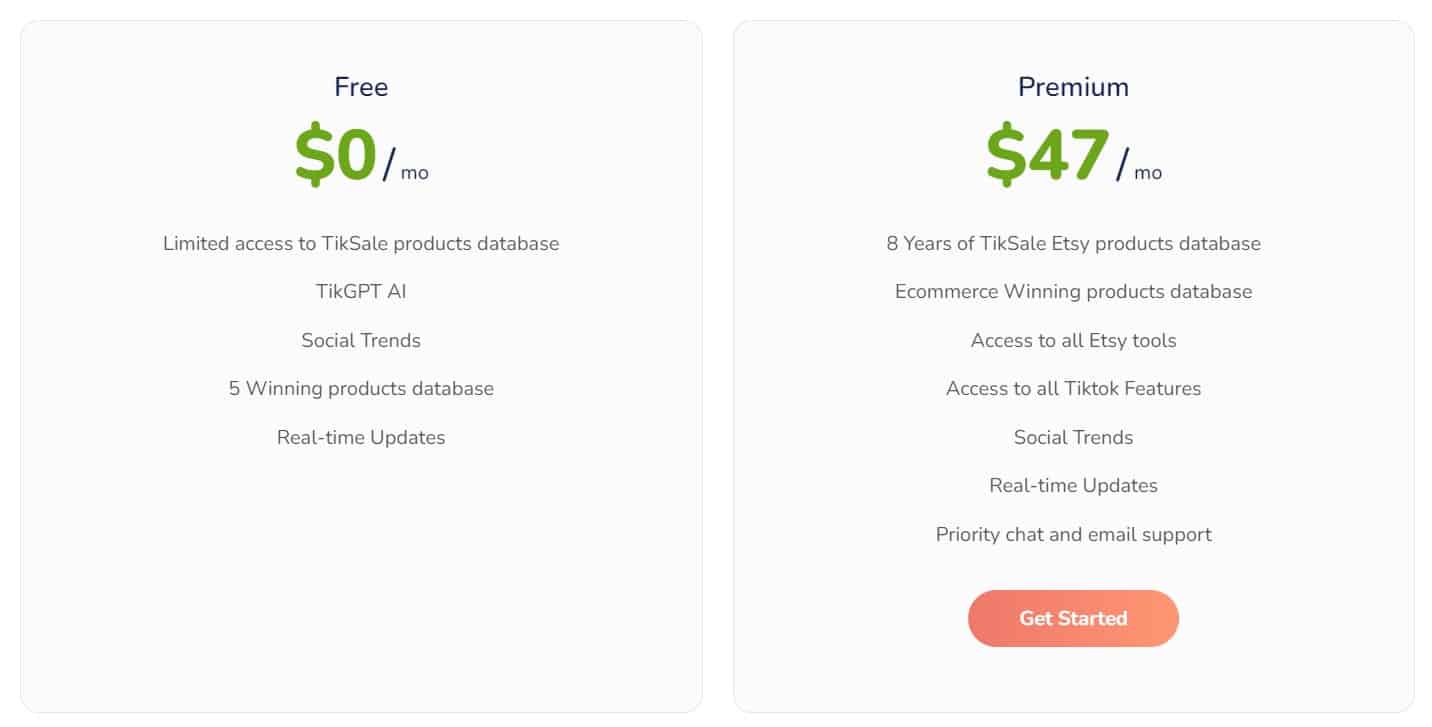Select the Premium plan title
Viewport: 1432px width, 727px height.
1072,87
